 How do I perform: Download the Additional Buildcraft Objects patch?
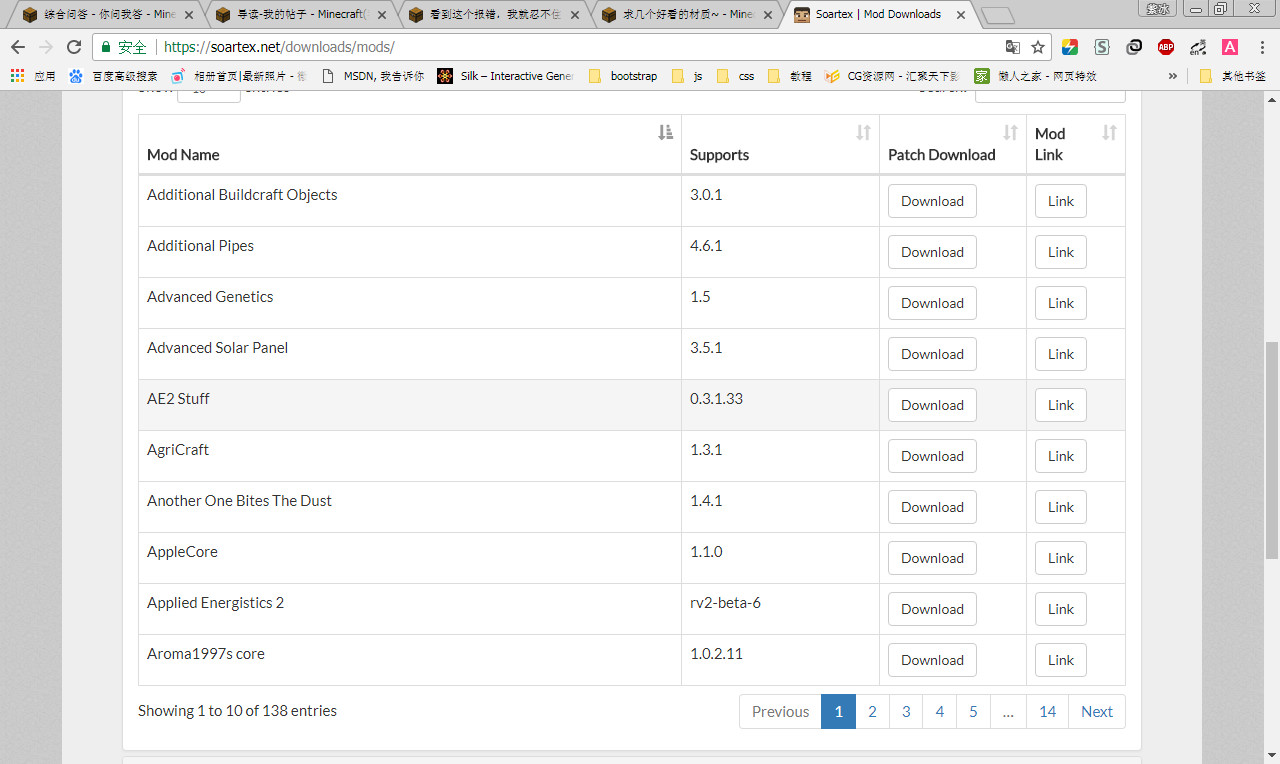click(x=932, y=201)
